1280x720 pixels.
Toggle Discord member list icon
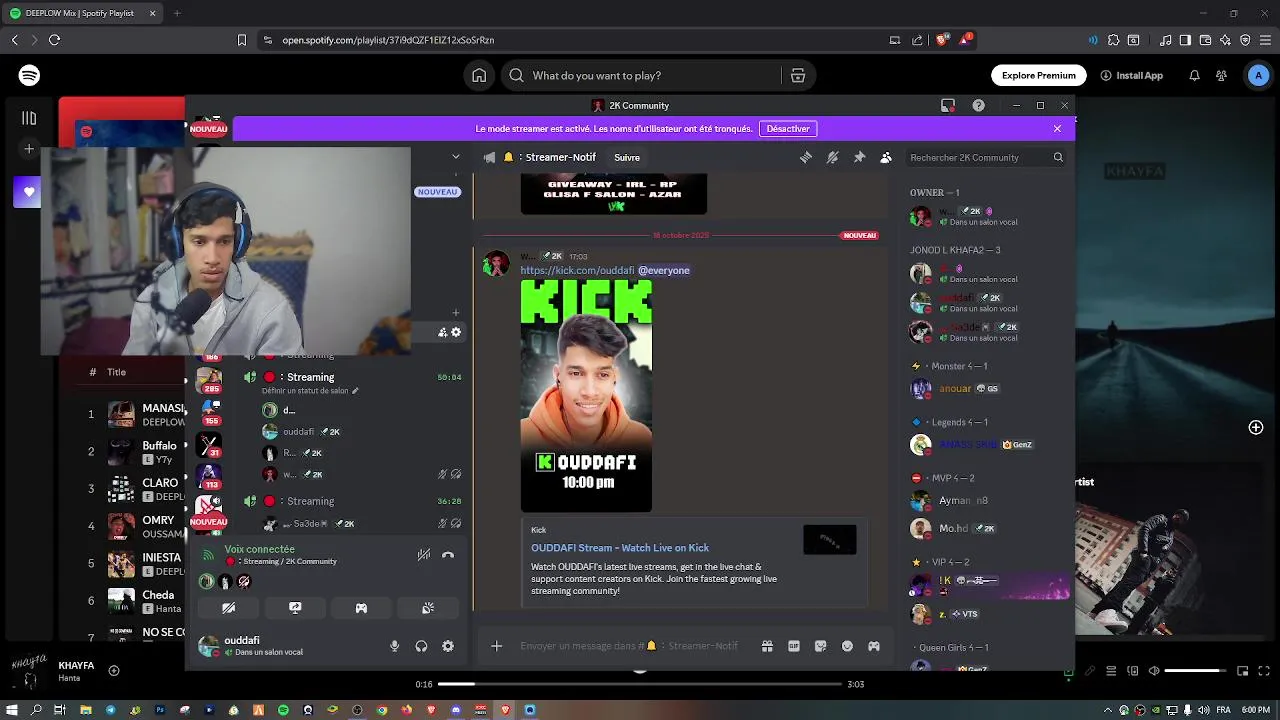coord(886,157)
